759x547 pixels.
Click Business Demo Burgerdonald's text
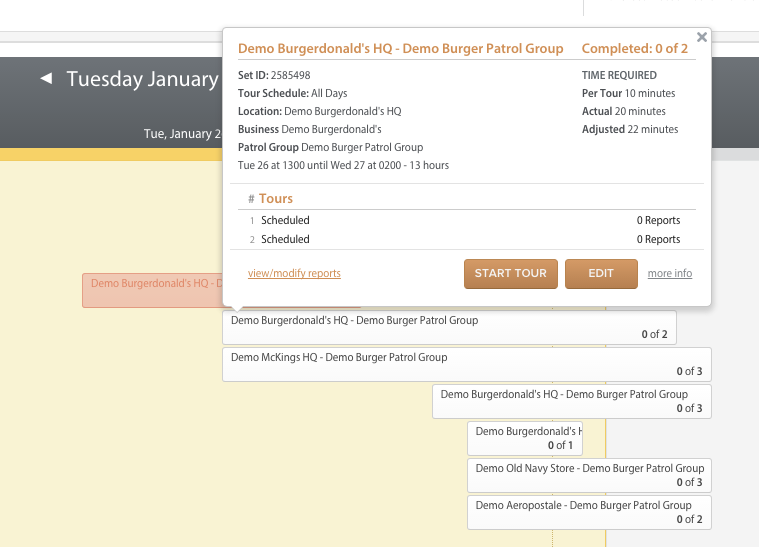click(309, 129)
